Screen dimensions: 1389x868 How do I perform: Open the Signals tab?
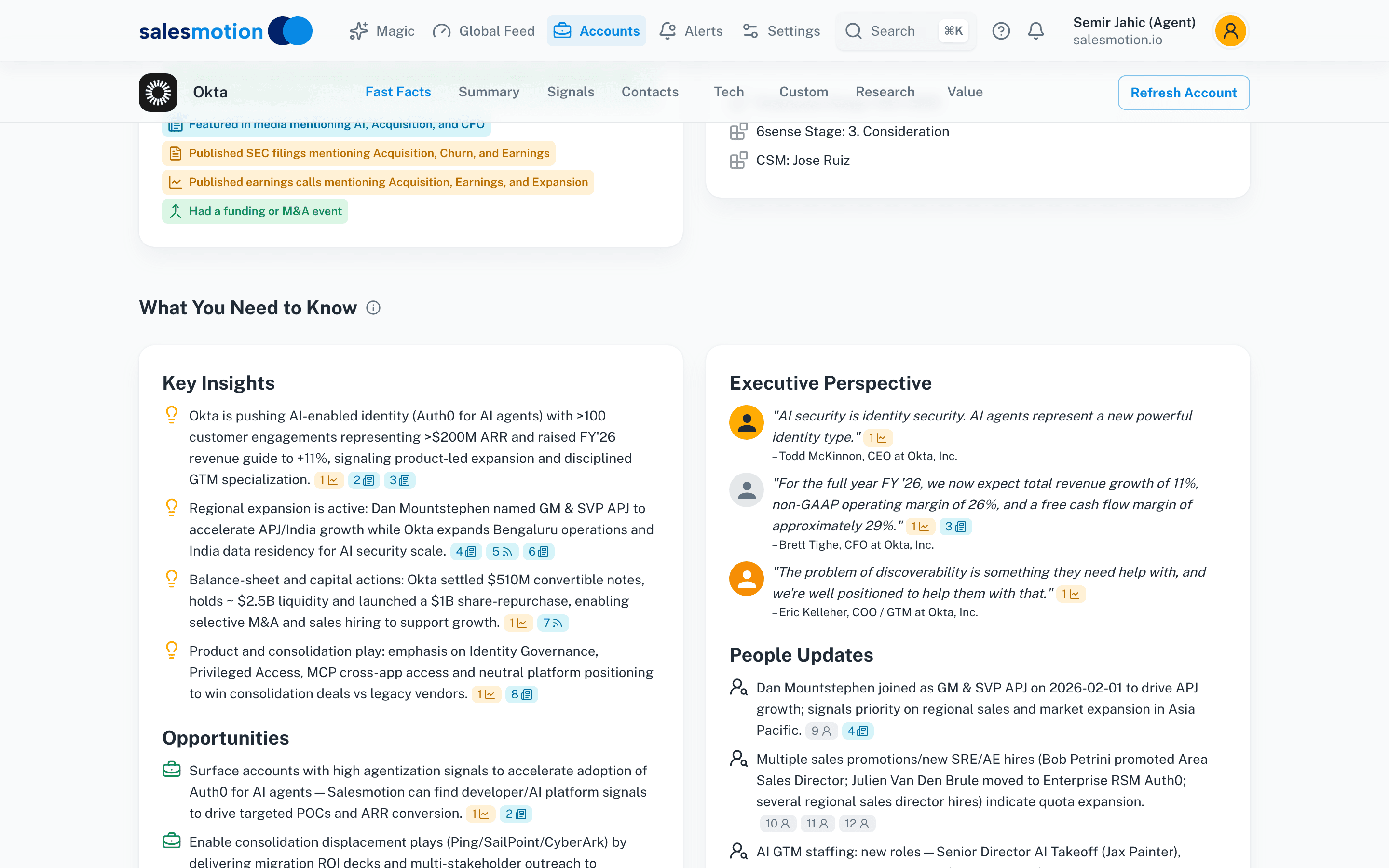pos(570,92)
